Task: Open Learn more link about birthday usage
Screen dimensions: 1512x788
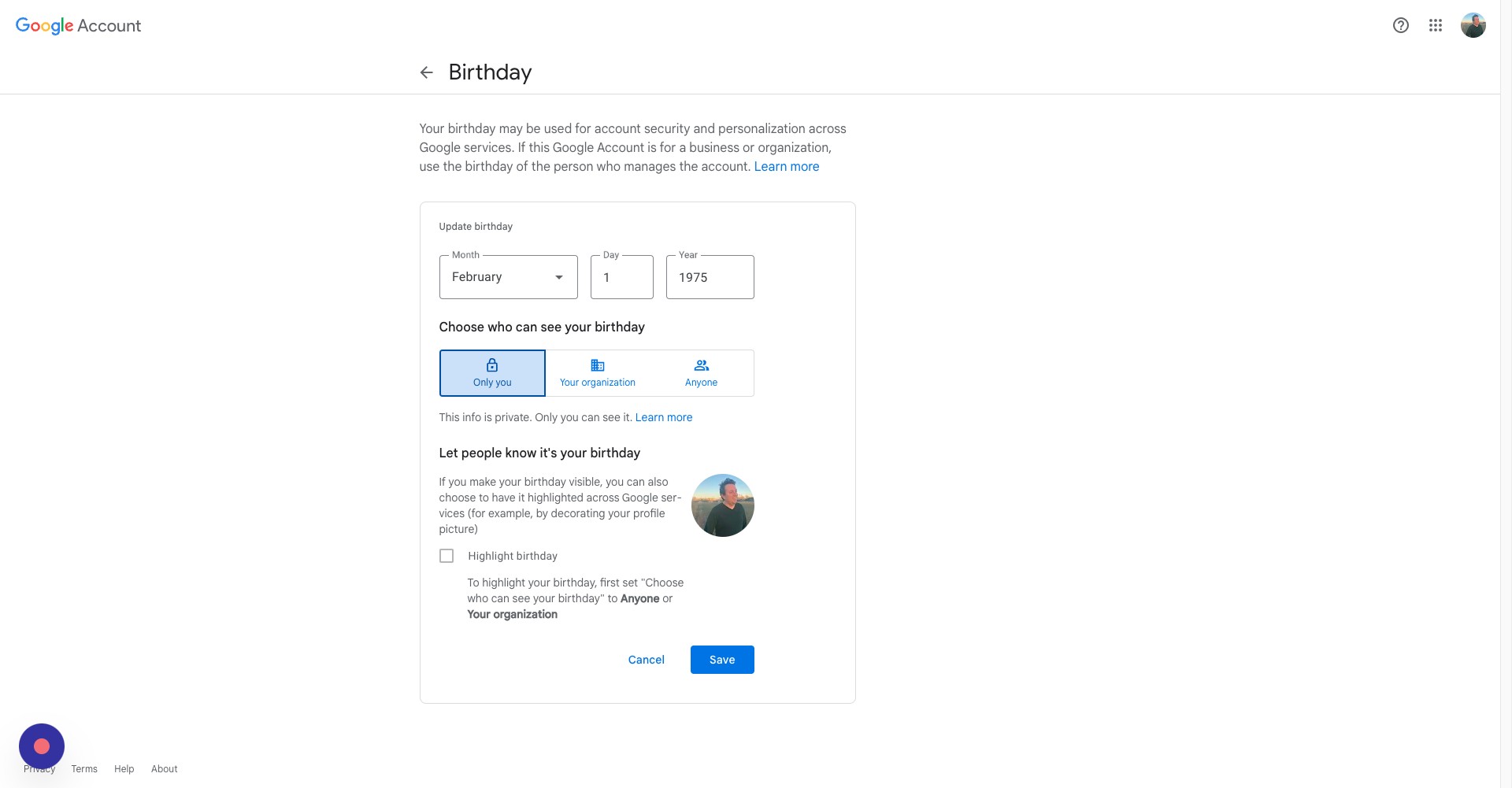Action: tap(786, 167)
